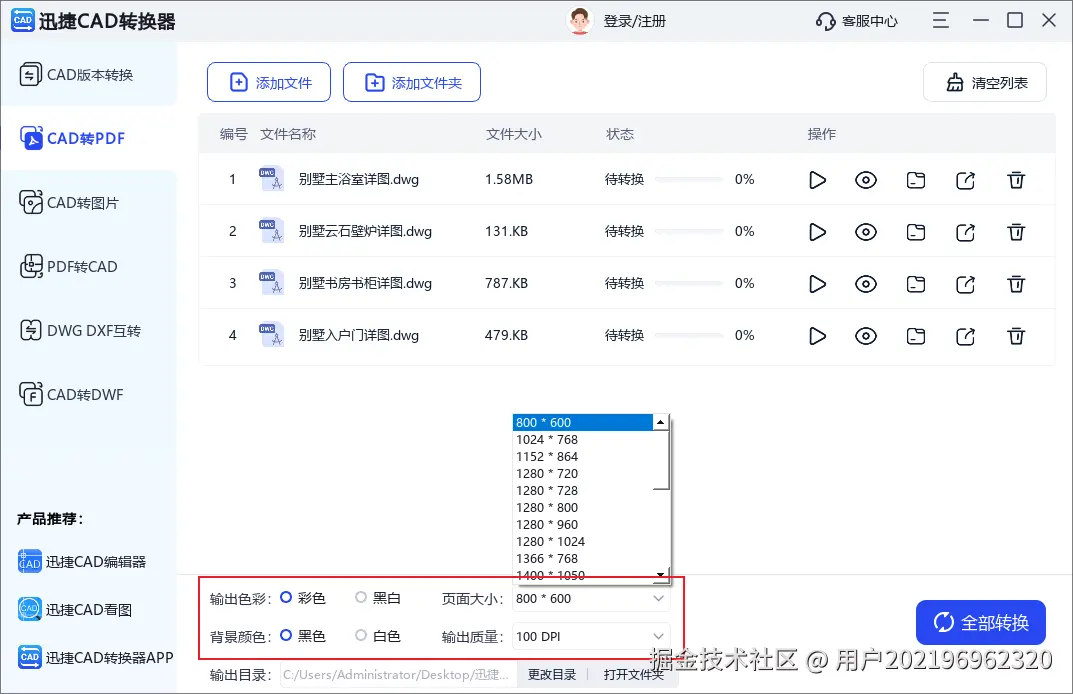This screenshot has height=694, width=1073.
Task: Open 迅捷CAD转换器APP recommendation
Action: (95, 658)
